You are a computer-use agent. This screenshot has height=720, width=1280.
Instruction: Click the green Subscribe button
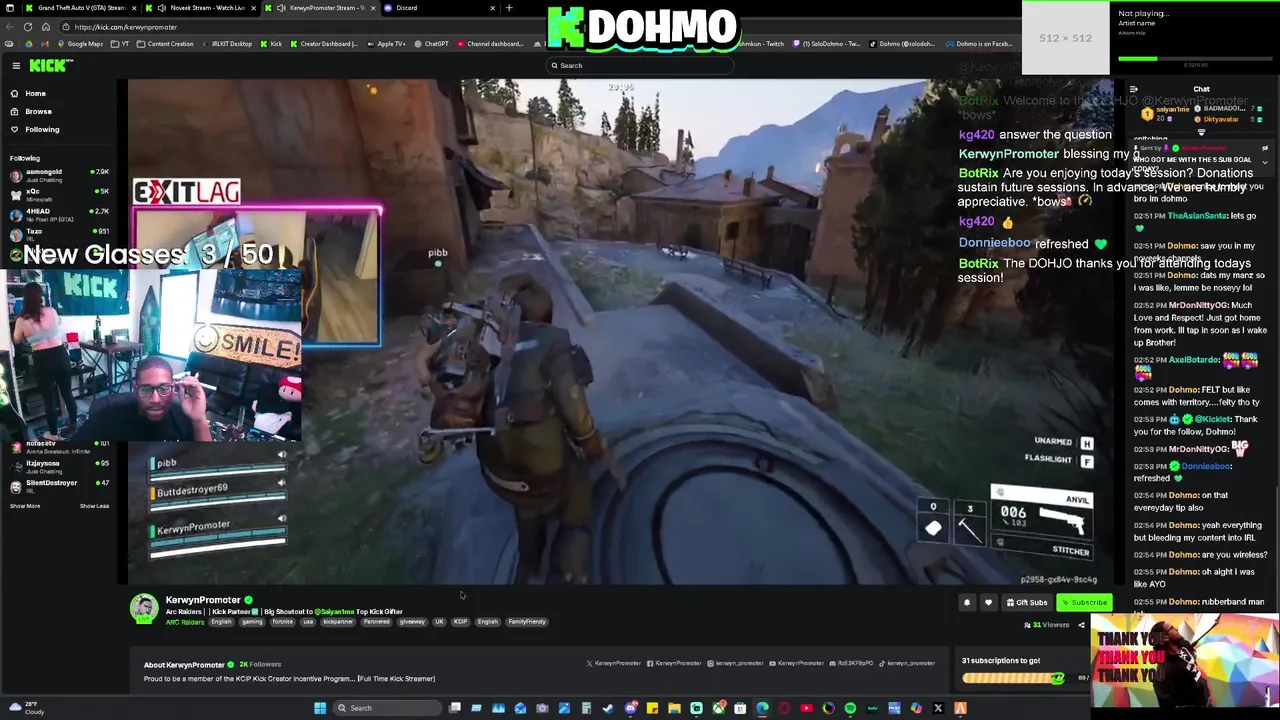pos(1085,602)
